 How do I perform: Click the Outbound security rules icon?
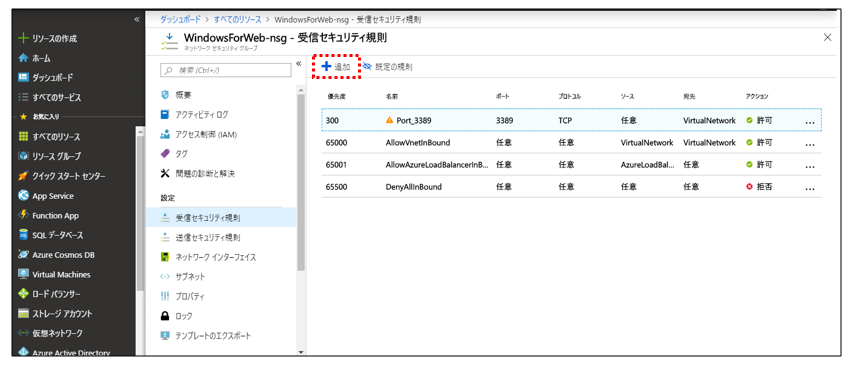pos(165,238)
